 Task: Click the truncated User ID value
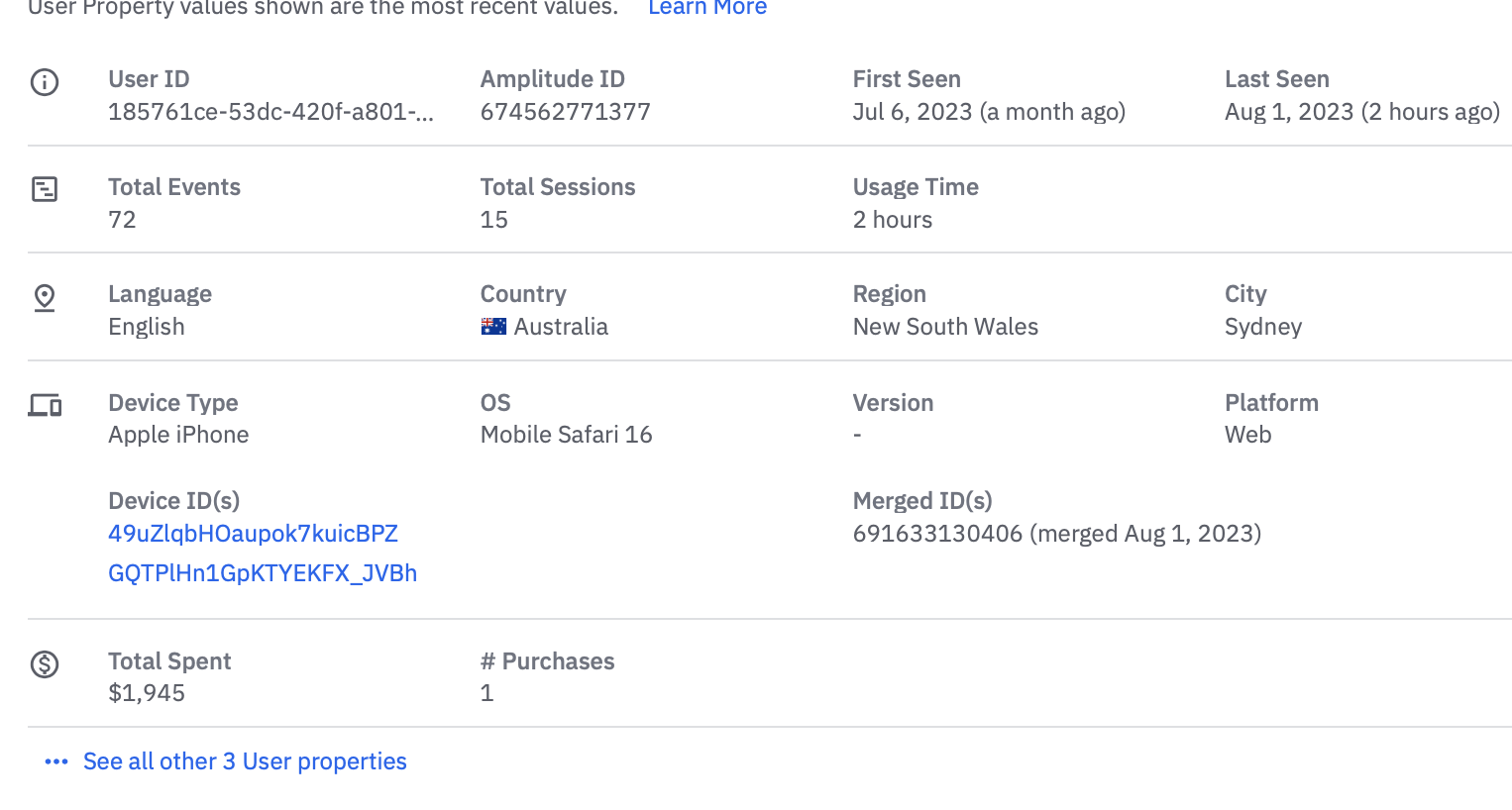point(270,112)
